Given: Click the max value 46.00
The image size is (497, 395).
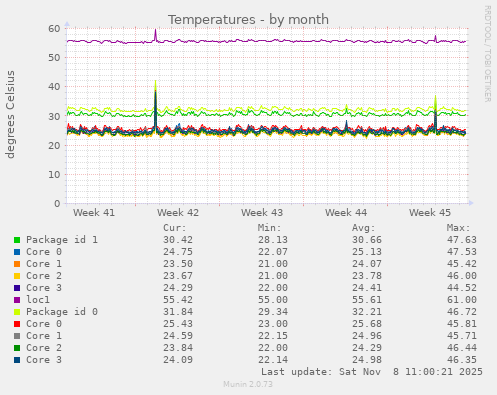Looking at the screenshot, I should pyautogui.click(x=462, y=276).
